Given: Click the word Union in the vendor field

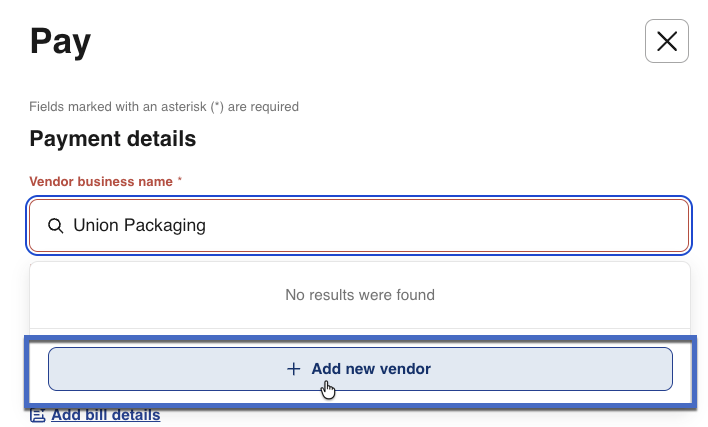Looking at the screenshot, I should click(96, 226).
